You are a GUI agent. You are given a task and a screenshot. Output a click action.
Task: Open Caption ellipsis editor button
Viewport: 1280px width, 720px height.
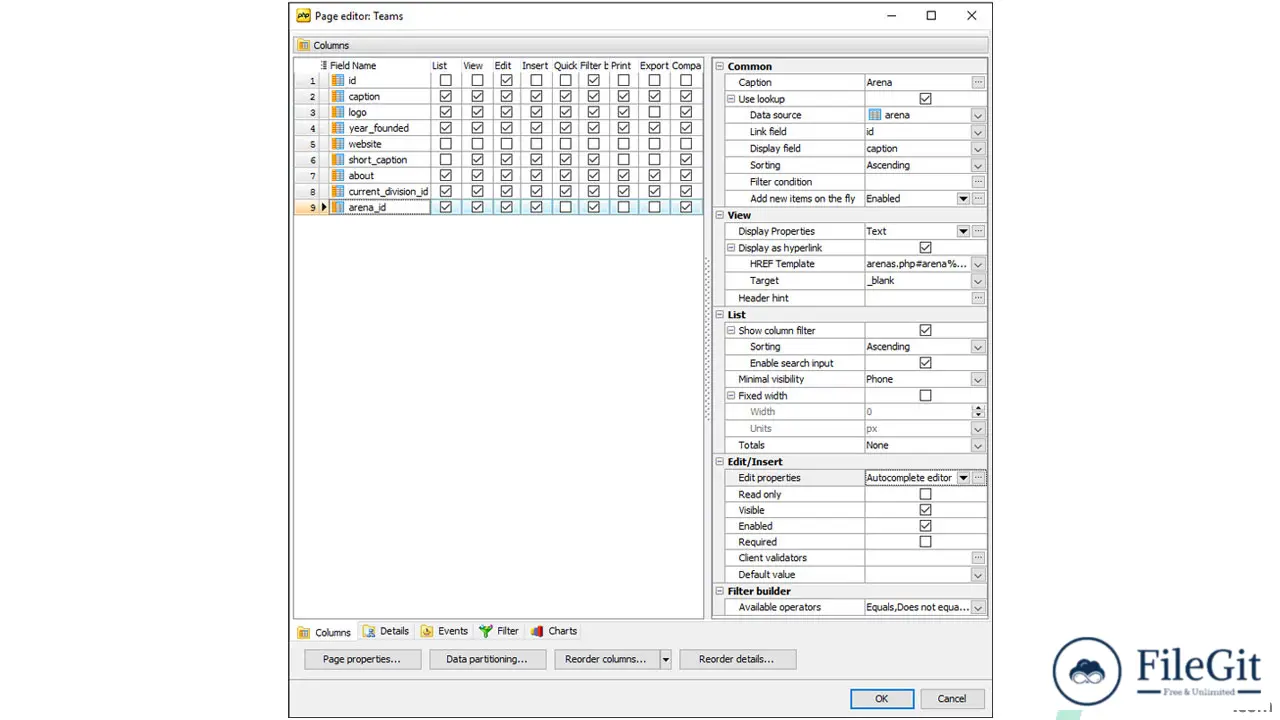click(978, 82)
